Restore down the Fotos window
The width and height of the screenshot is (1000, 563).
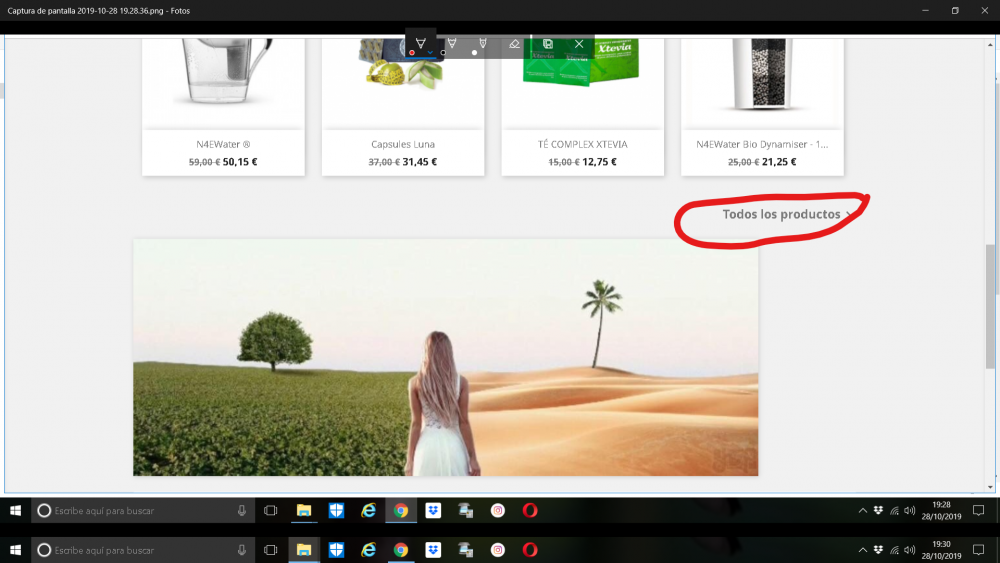955,10
